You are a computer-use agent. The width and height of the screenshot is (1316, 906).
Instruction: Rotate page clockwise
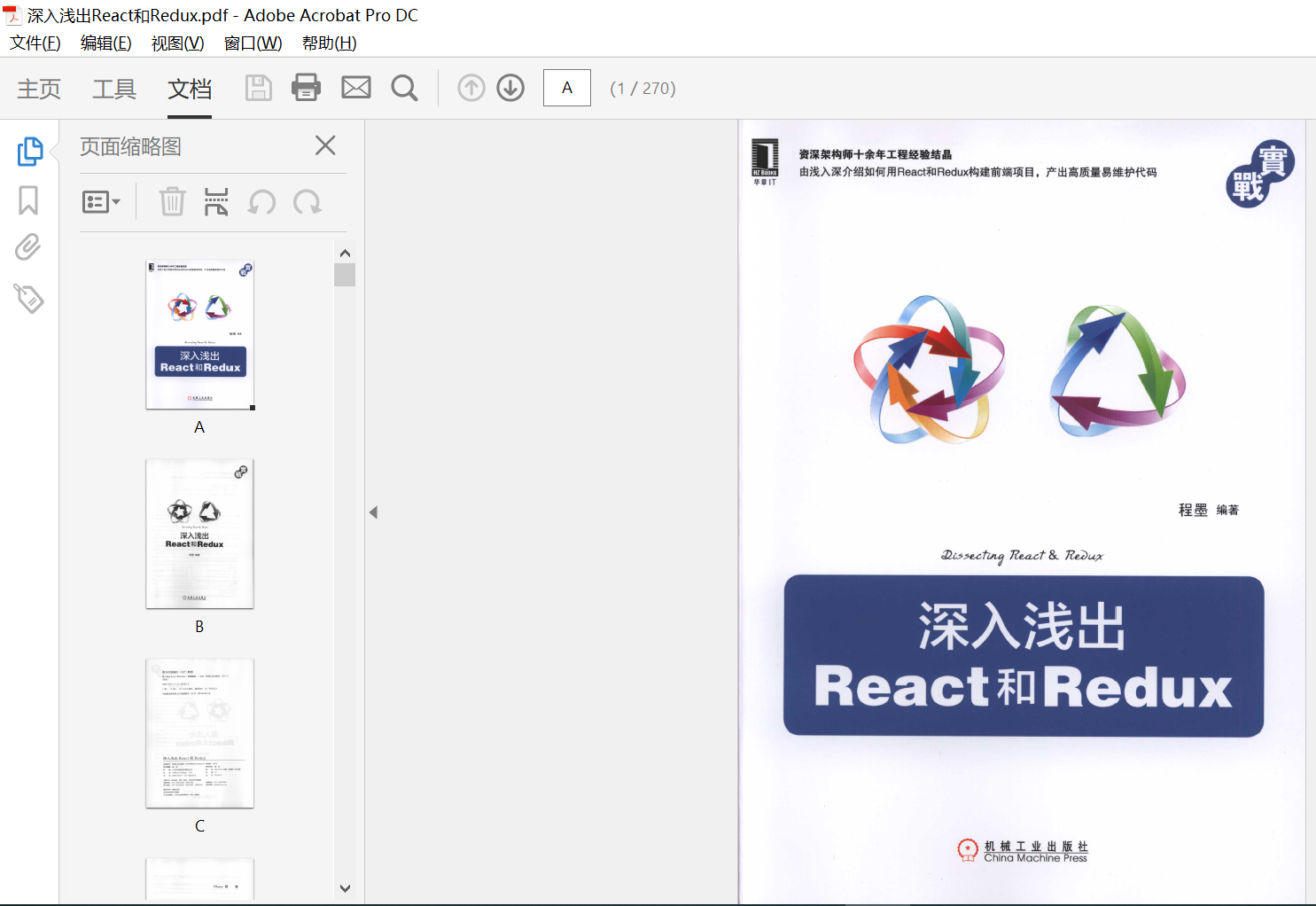308,202
